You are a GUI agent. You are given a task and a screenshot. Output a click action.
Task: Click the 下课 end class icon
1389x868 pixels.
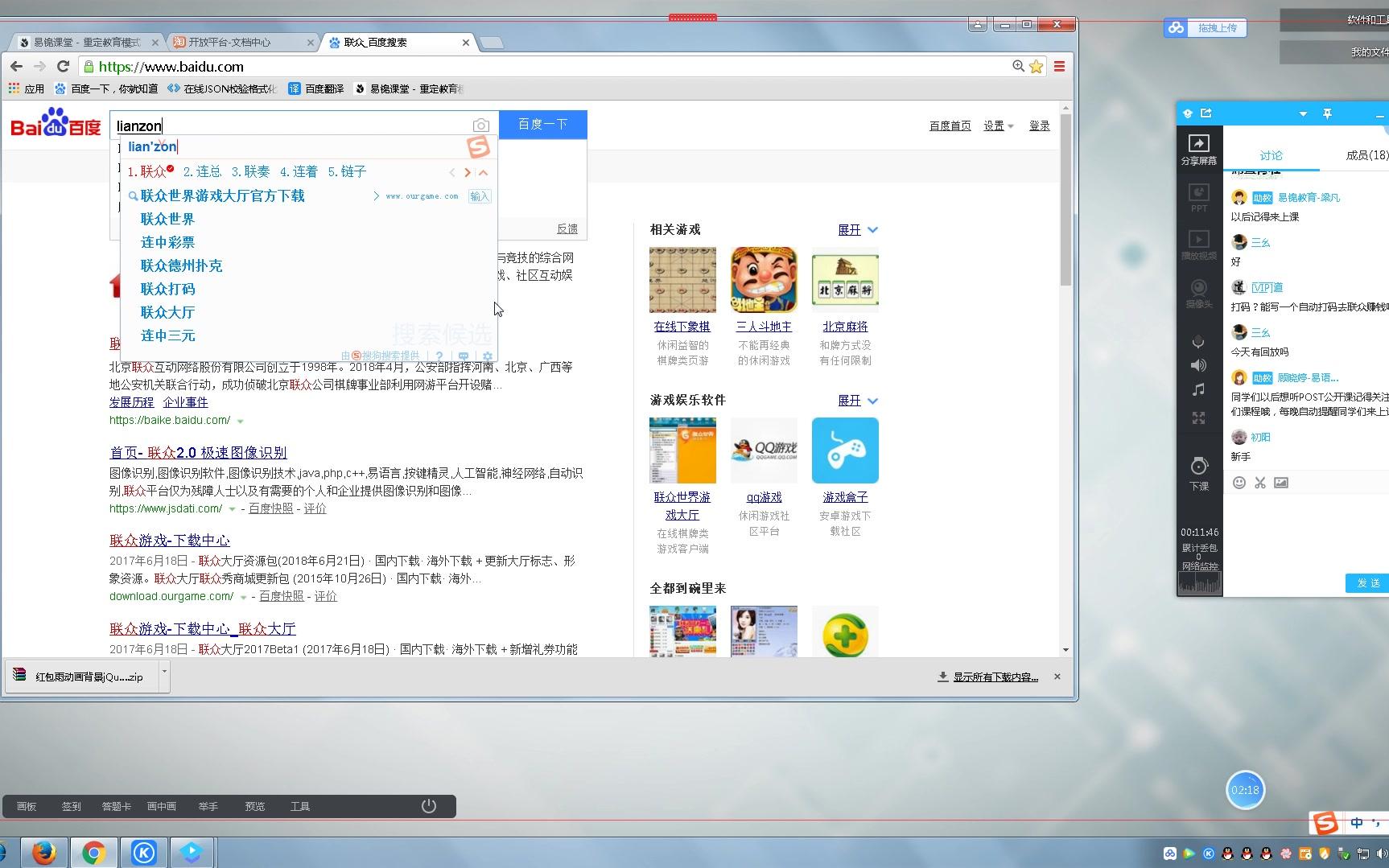[1198, 469]
